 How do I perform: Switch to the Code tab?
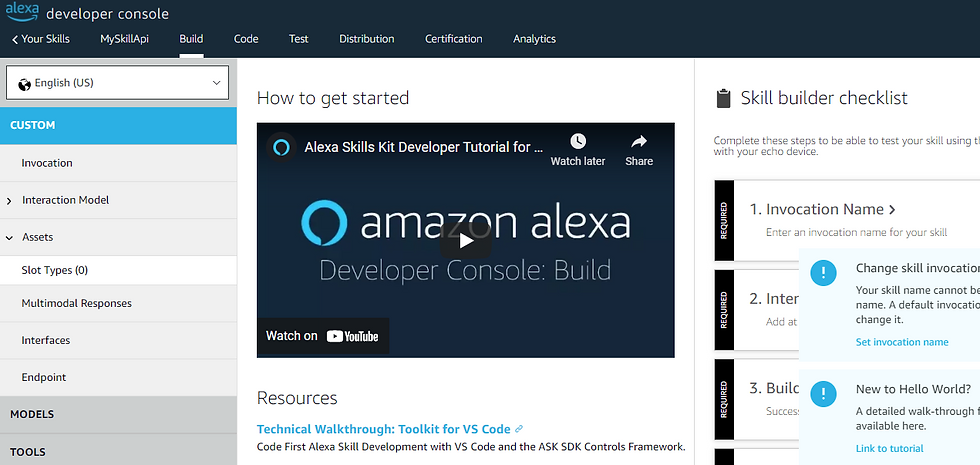pyautogui.click(x=246, y=39)
